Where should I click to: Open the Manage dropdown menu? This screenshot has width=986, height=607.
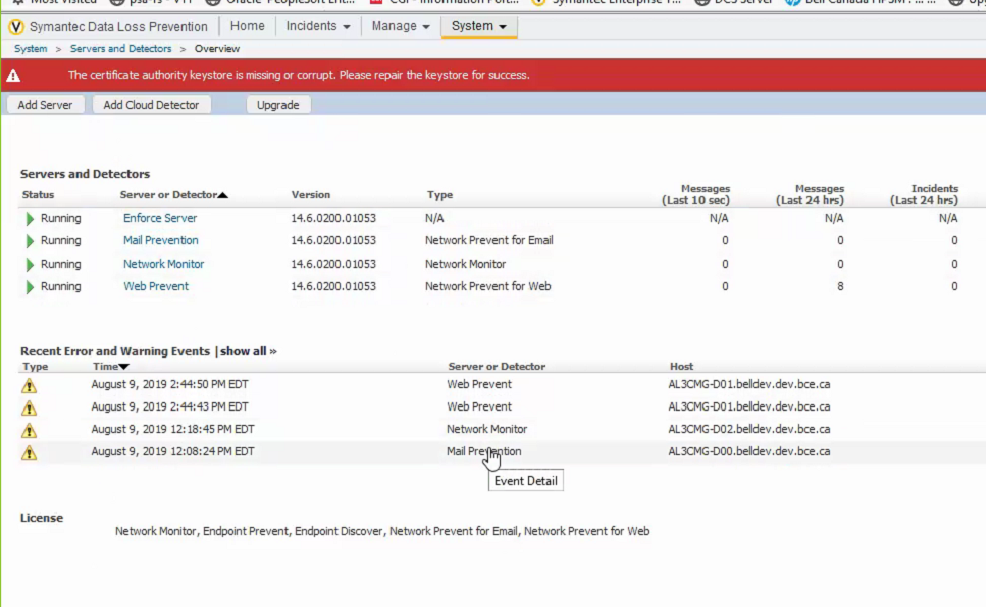point(400,26)
